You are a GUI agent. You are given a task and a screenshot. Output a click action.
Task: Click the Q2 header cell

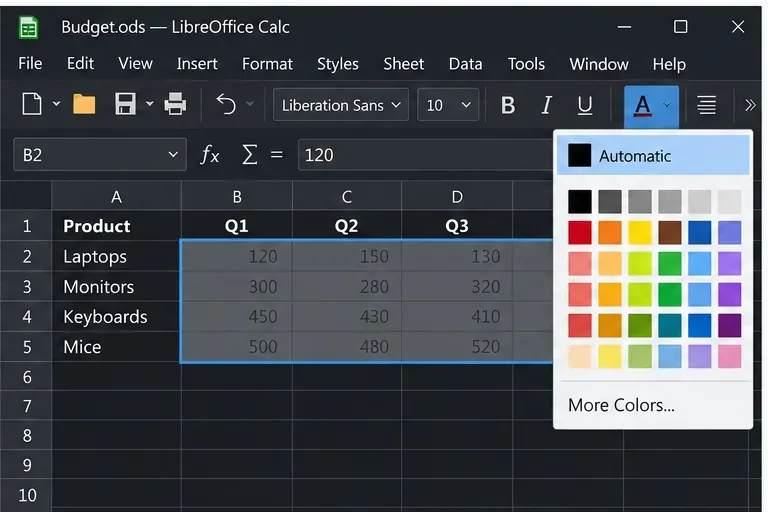347,226
